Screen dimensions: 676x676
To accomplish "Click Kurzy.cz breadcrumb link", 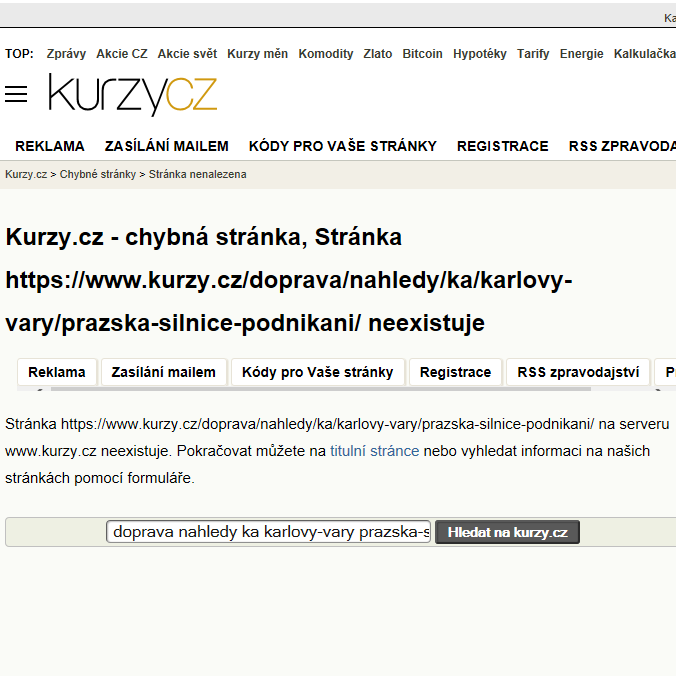I will point(26,175).
